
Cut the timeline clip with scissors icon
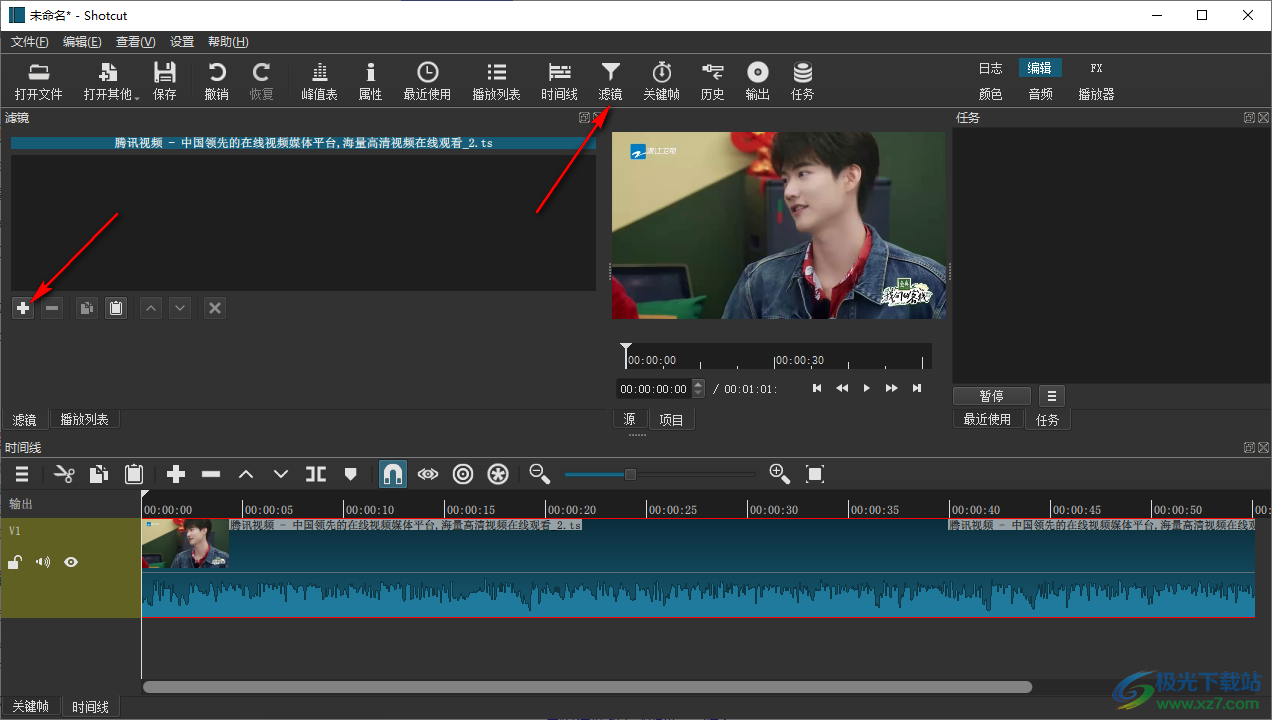64,474
